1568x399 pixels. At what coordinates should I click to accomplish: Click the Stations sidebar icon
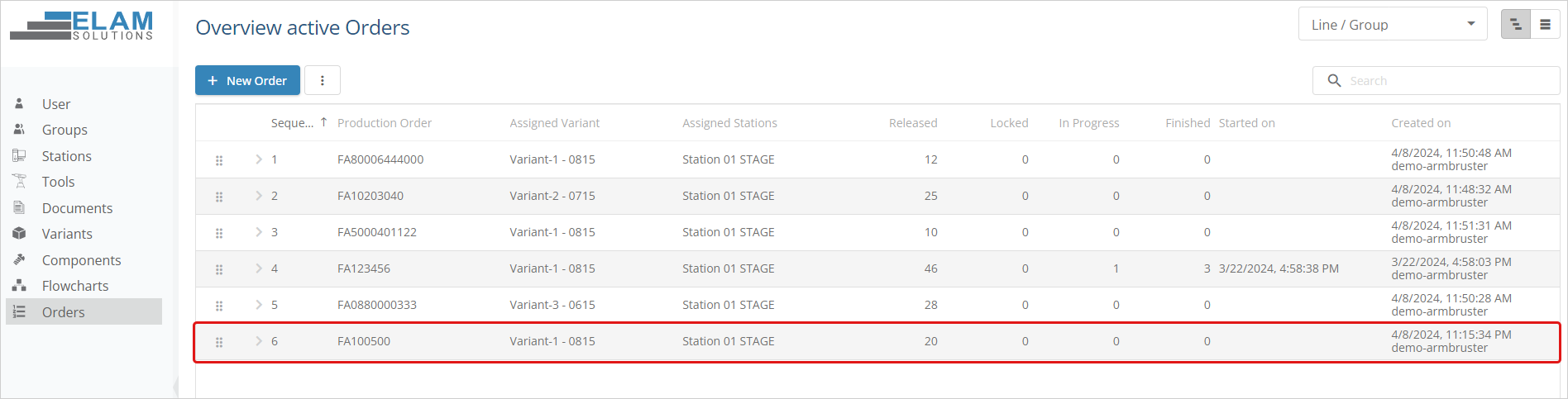click(19, 155)
